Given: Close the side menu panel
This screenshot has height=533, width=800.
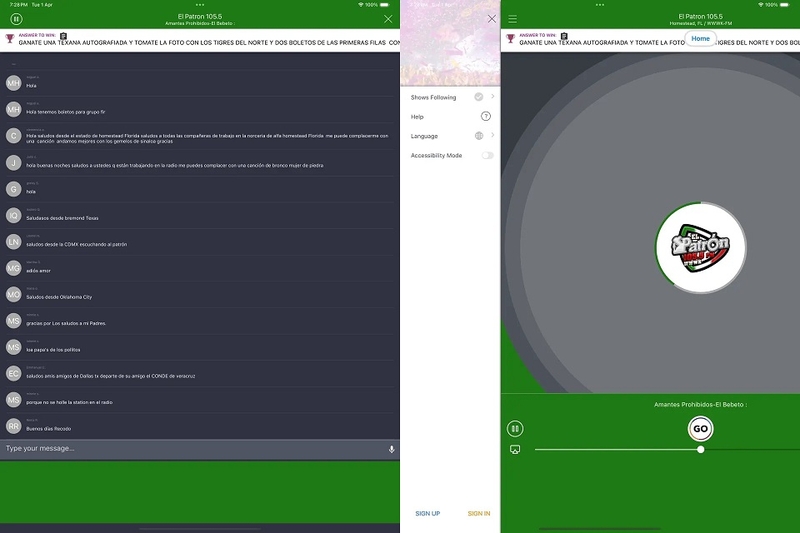Looking at the screenshot, I should tap(491, 19).
